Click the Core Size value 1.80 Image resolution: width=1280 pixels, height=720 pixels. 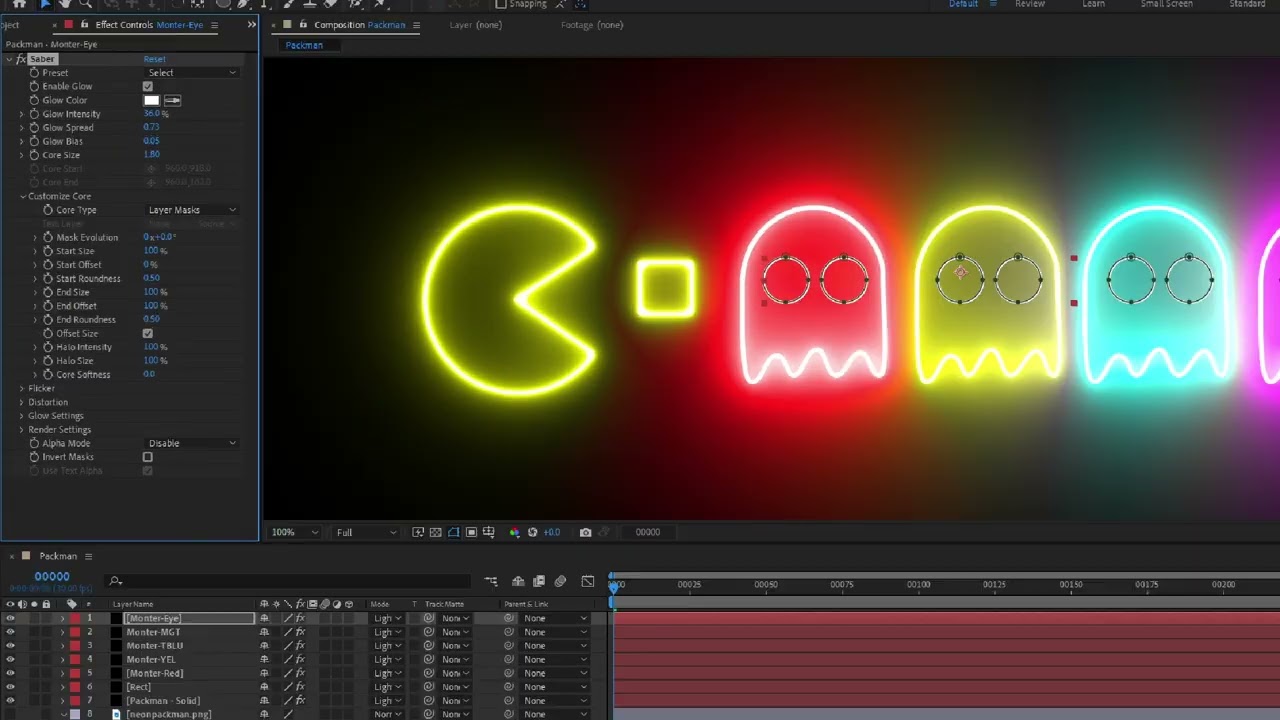tap(152, 155)
